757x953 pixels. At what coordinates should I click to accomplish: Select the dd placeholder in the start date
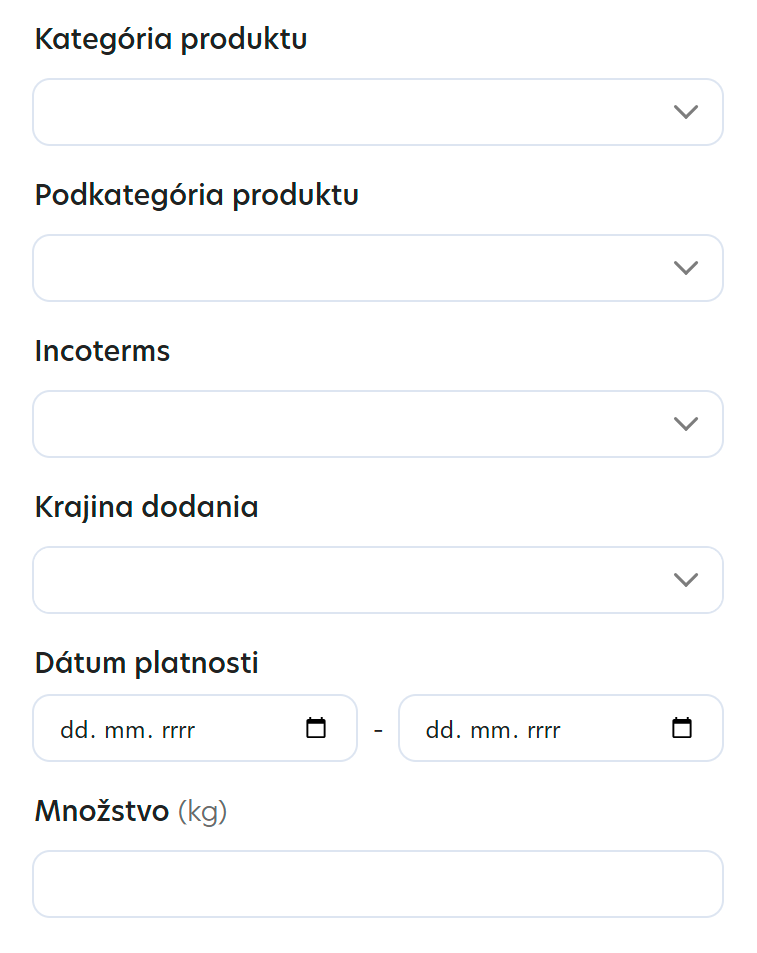pyautogui.click(x=72, y=728)
